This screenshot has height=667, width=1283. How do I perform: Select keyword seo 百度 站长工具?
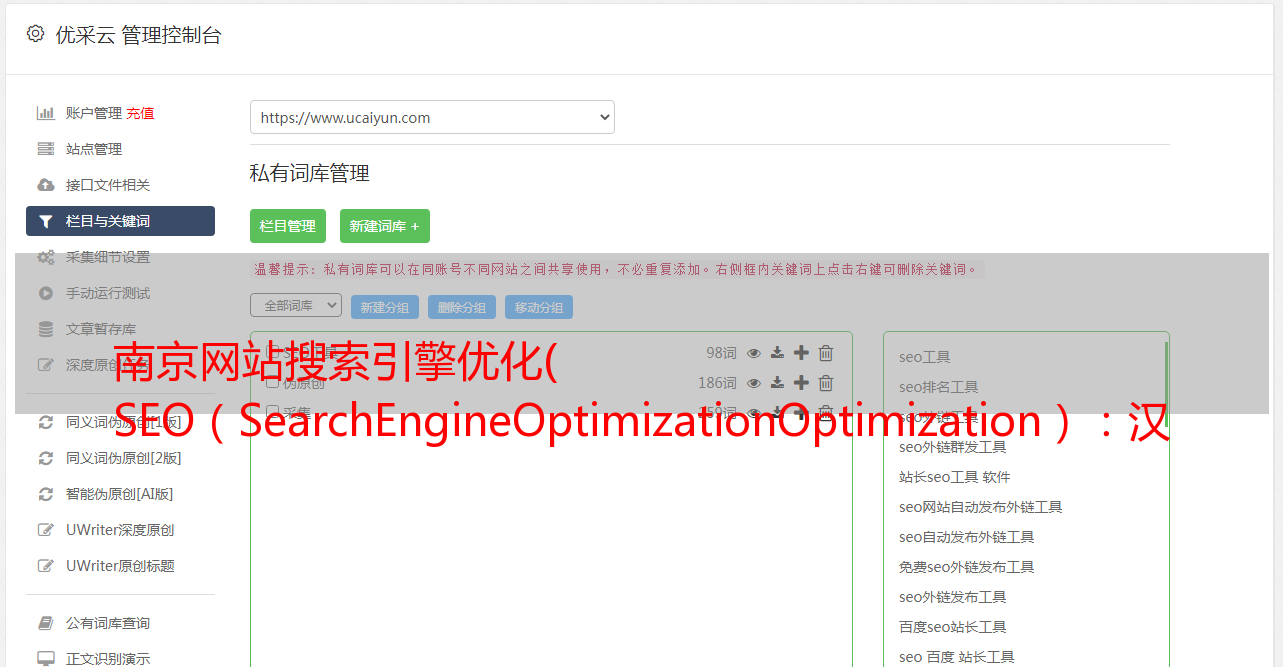(x=957, y=657)
